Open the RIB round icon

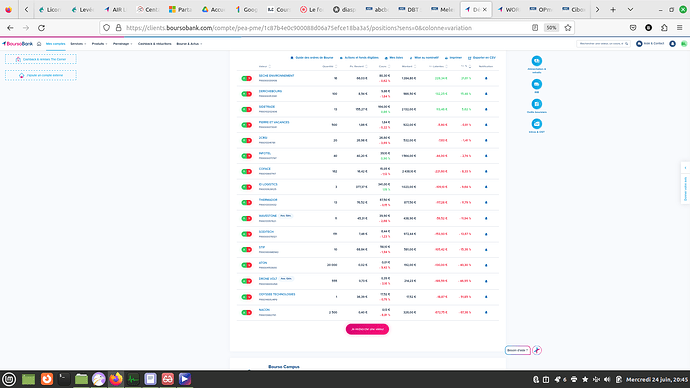[x=536, y=84]
